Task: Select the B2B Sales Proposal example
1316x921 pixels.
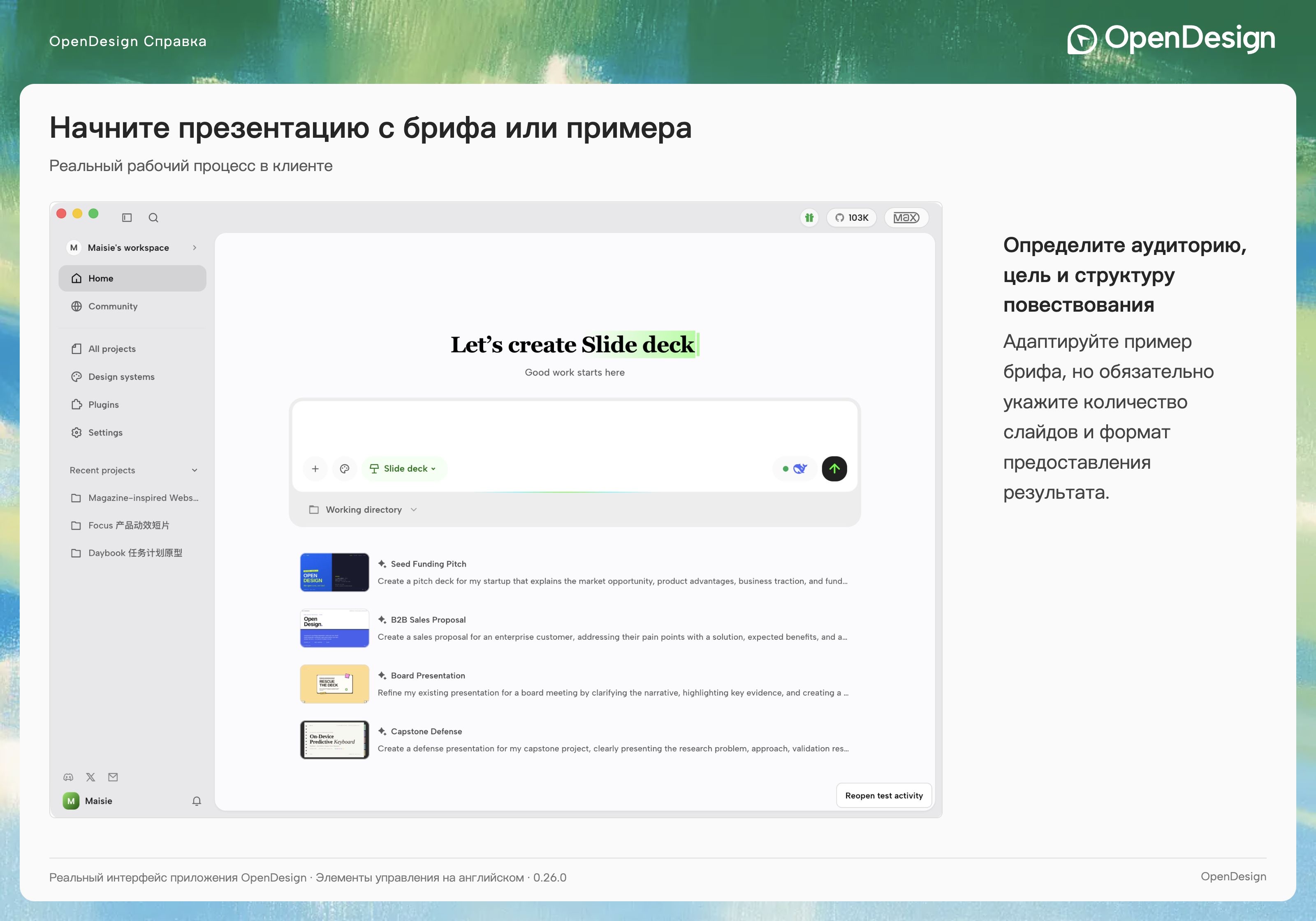Action: [575, 628]
